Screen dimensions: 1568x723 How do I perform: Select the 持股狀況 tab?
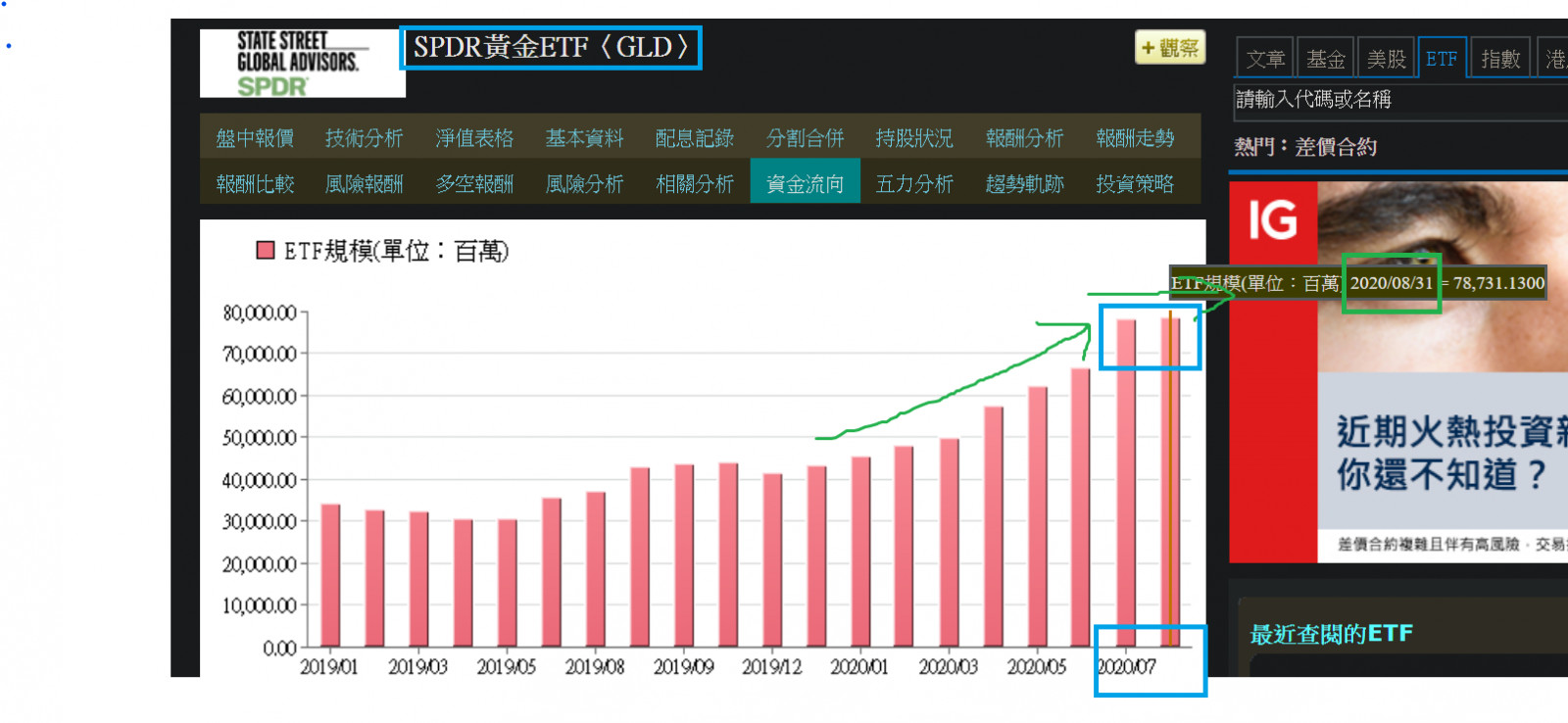[x=914, y=138]
